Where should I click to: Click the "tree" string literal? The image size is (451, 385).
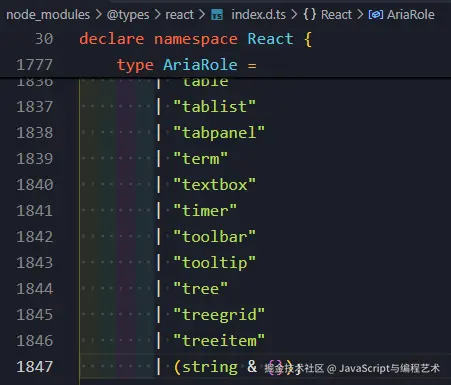click(201, 289)
